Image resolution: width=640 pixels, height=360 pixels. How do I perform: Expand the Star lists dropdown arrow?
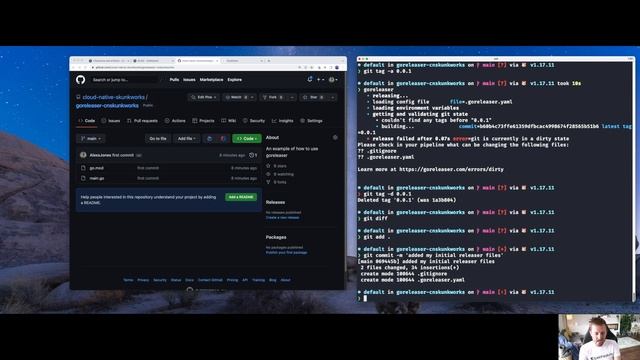(x=333, y=97)
